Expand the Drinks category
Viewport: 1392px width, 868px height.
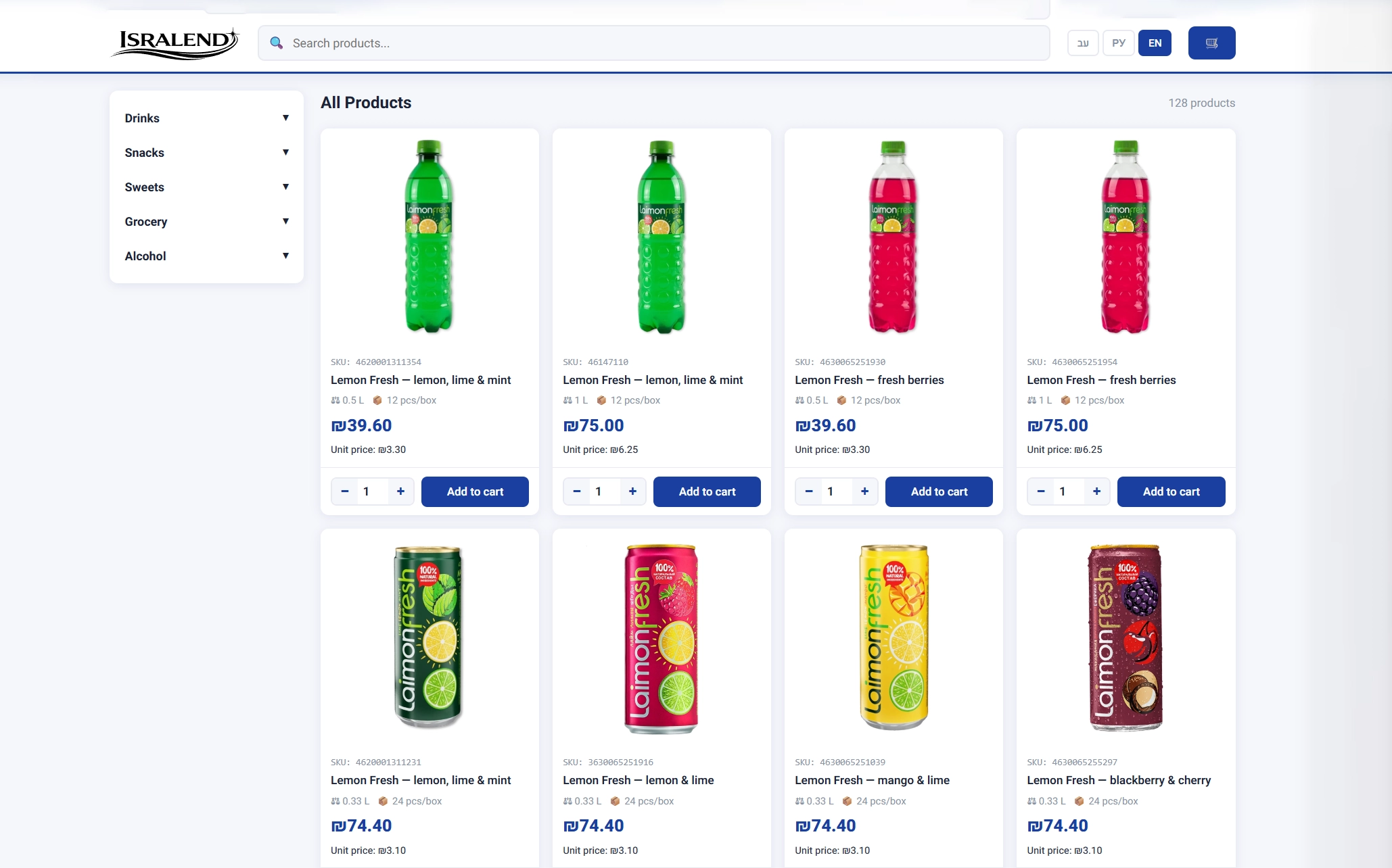206,118
